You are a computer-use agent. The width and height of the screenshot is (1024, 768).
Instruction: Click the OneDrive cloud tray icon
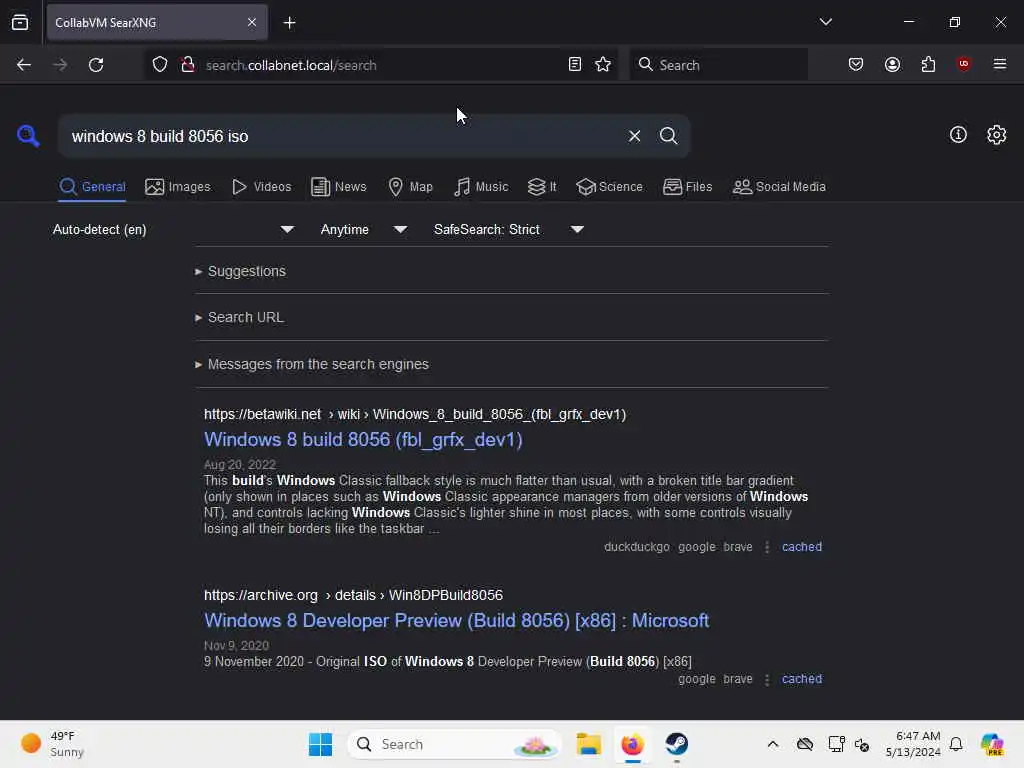click(805, 744)
